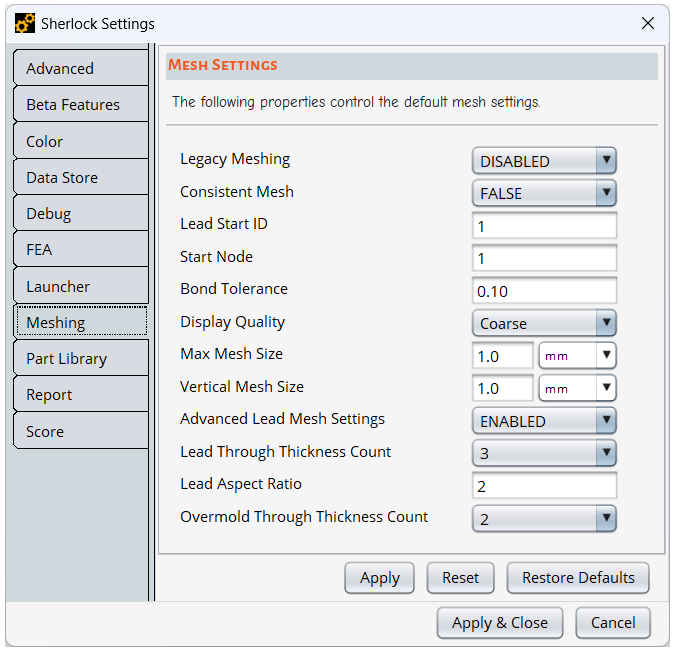This screenshot has width=673, height=651.
Task: Open the Score tab
Action: pyautogui.click(x=81, y=431)
